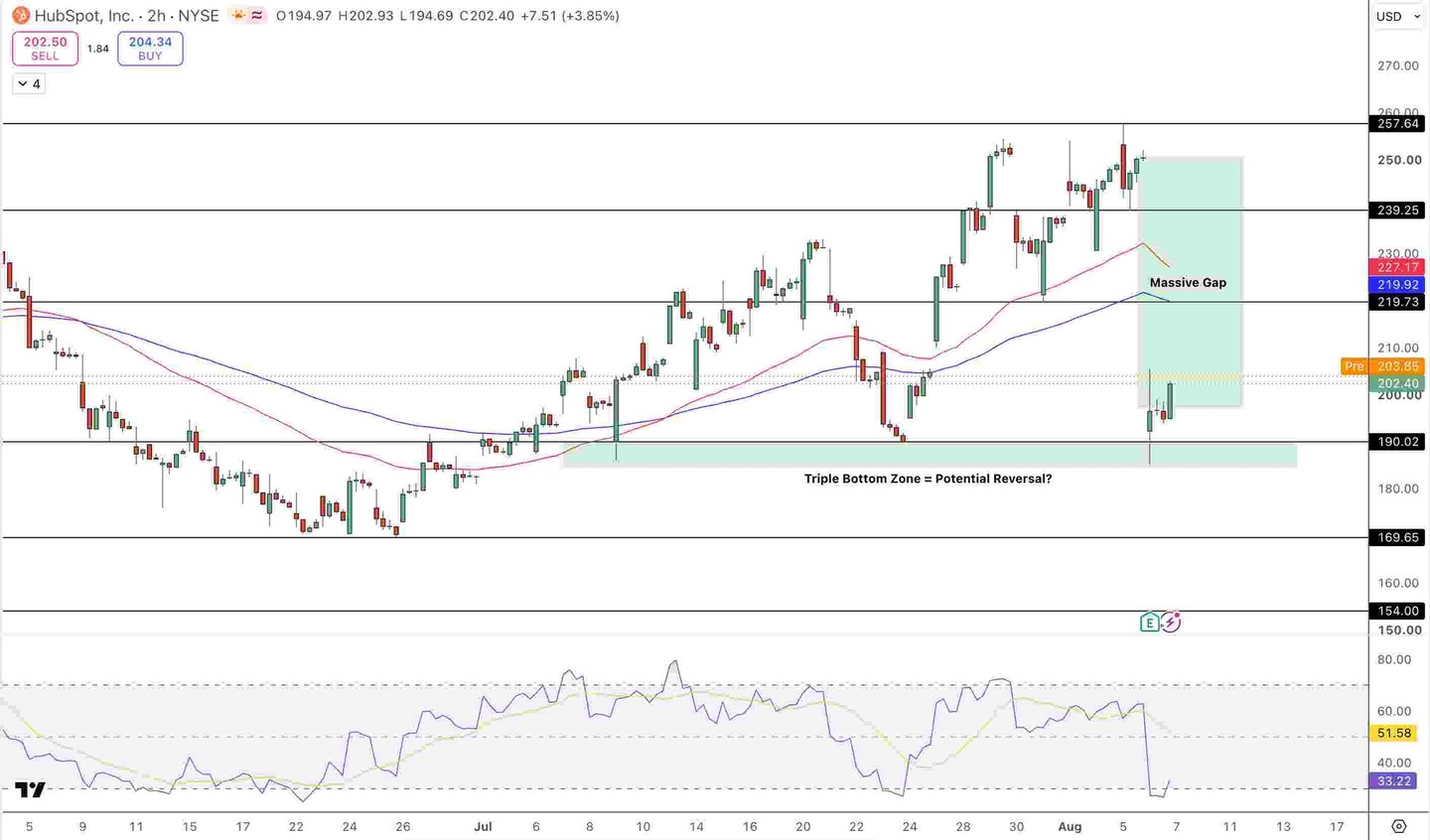Open the USD currency dropdown
1430x840 pixels.
[x=1397, y=16]
